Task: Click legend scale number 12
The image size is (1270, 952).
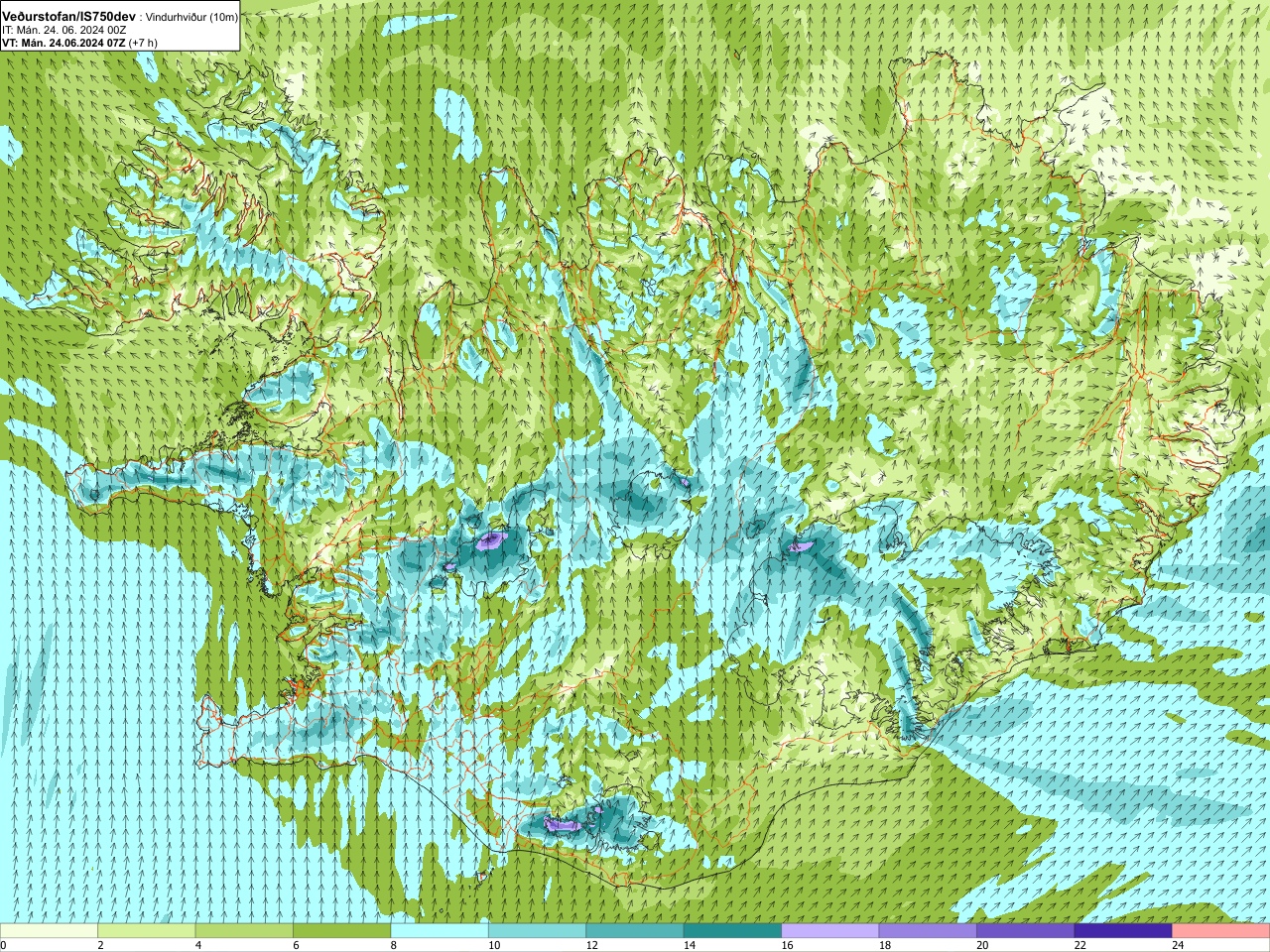Action: tap(591, 945)
